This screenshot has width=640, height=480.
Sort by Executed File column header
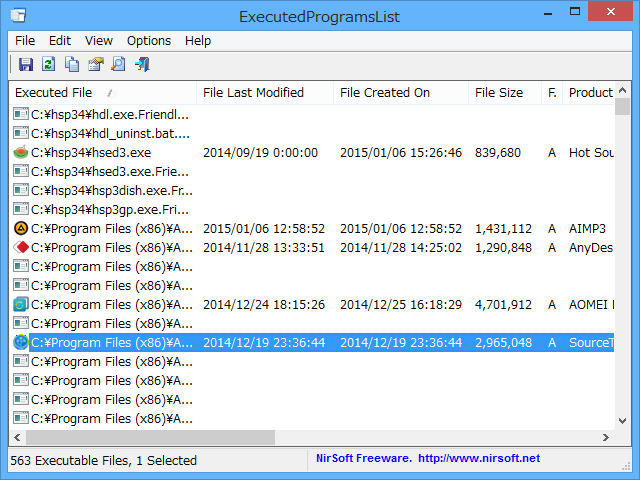[103, 93]
